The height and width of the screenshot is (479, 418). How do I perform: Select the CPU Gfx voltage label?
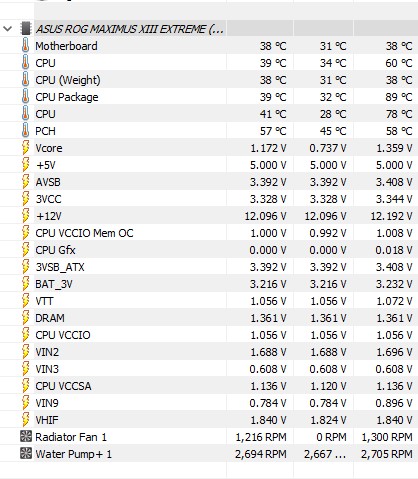pyautogui.click(x=55, y=250)
